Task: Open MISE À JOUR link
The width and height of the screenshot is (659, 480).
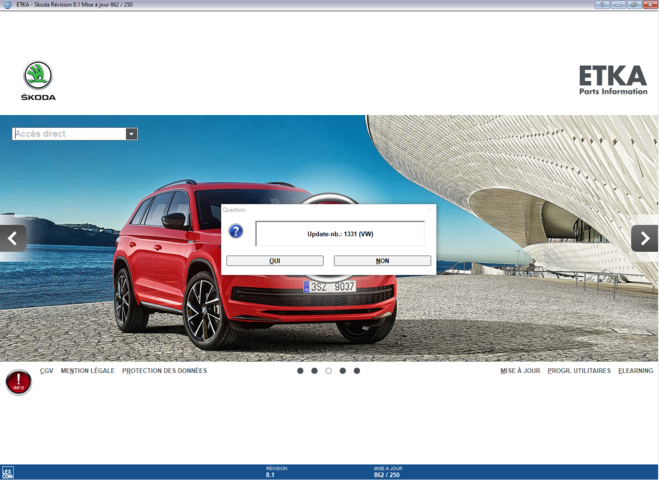Action: 520,371
